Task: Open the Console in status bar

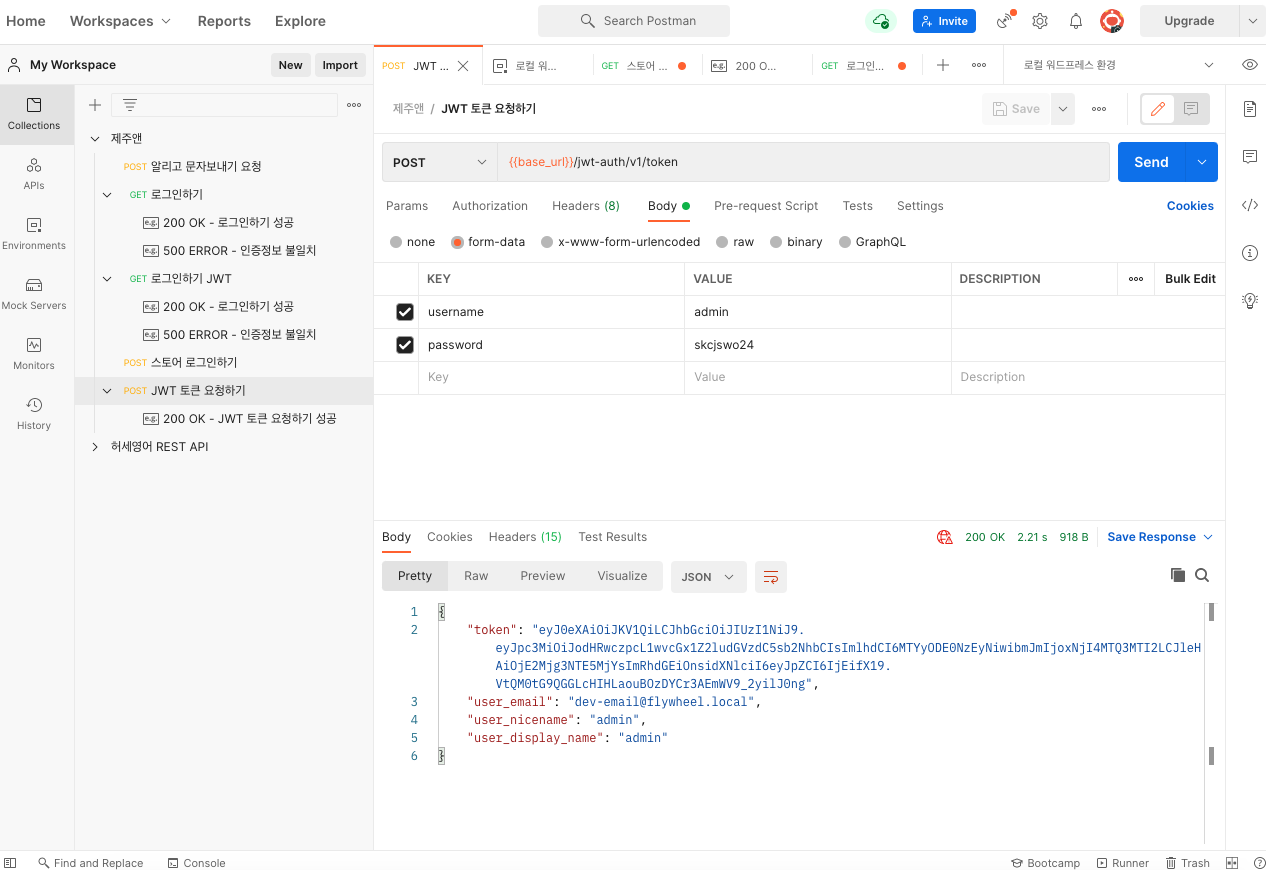Action: (196, 863)
